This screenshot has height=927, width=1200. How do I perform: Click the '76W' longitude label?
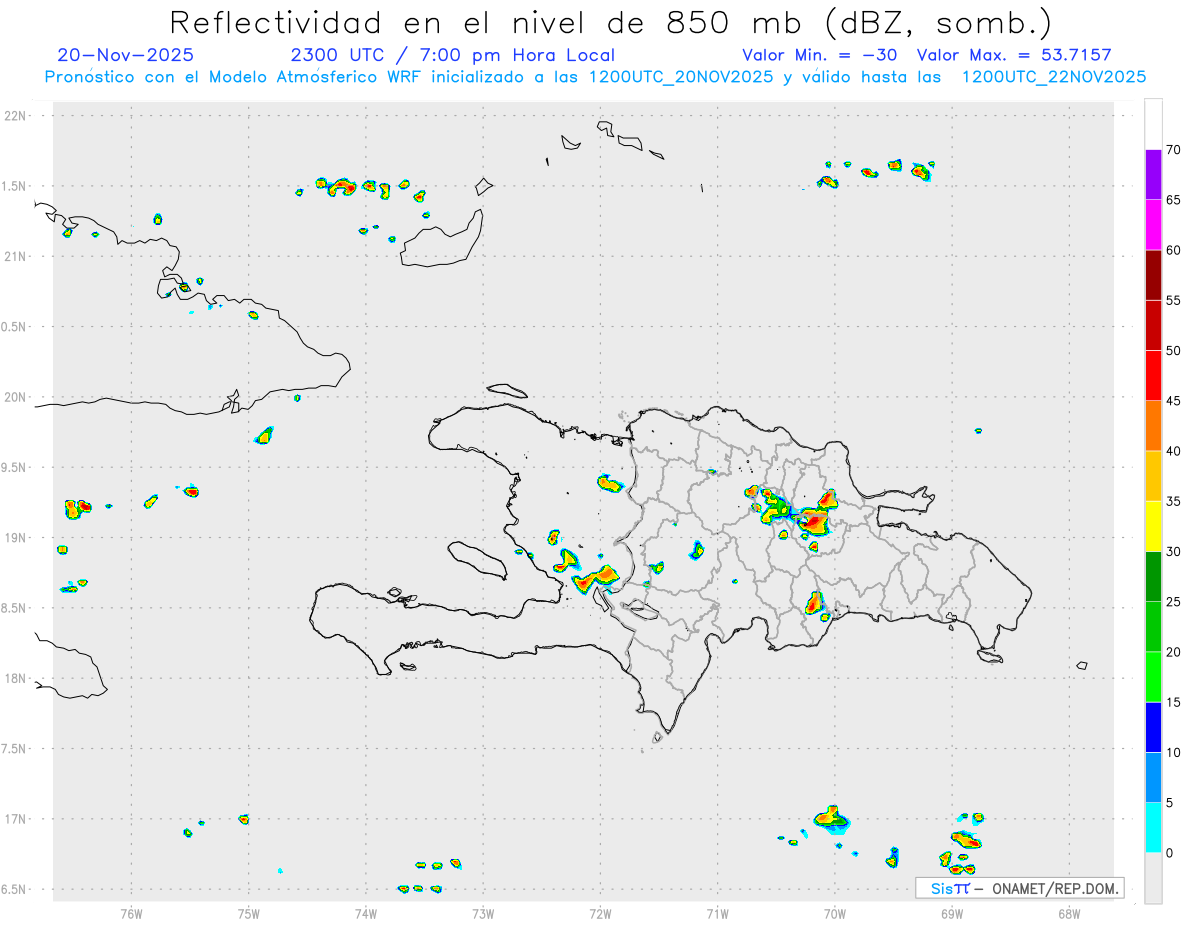tap(131, 913)
